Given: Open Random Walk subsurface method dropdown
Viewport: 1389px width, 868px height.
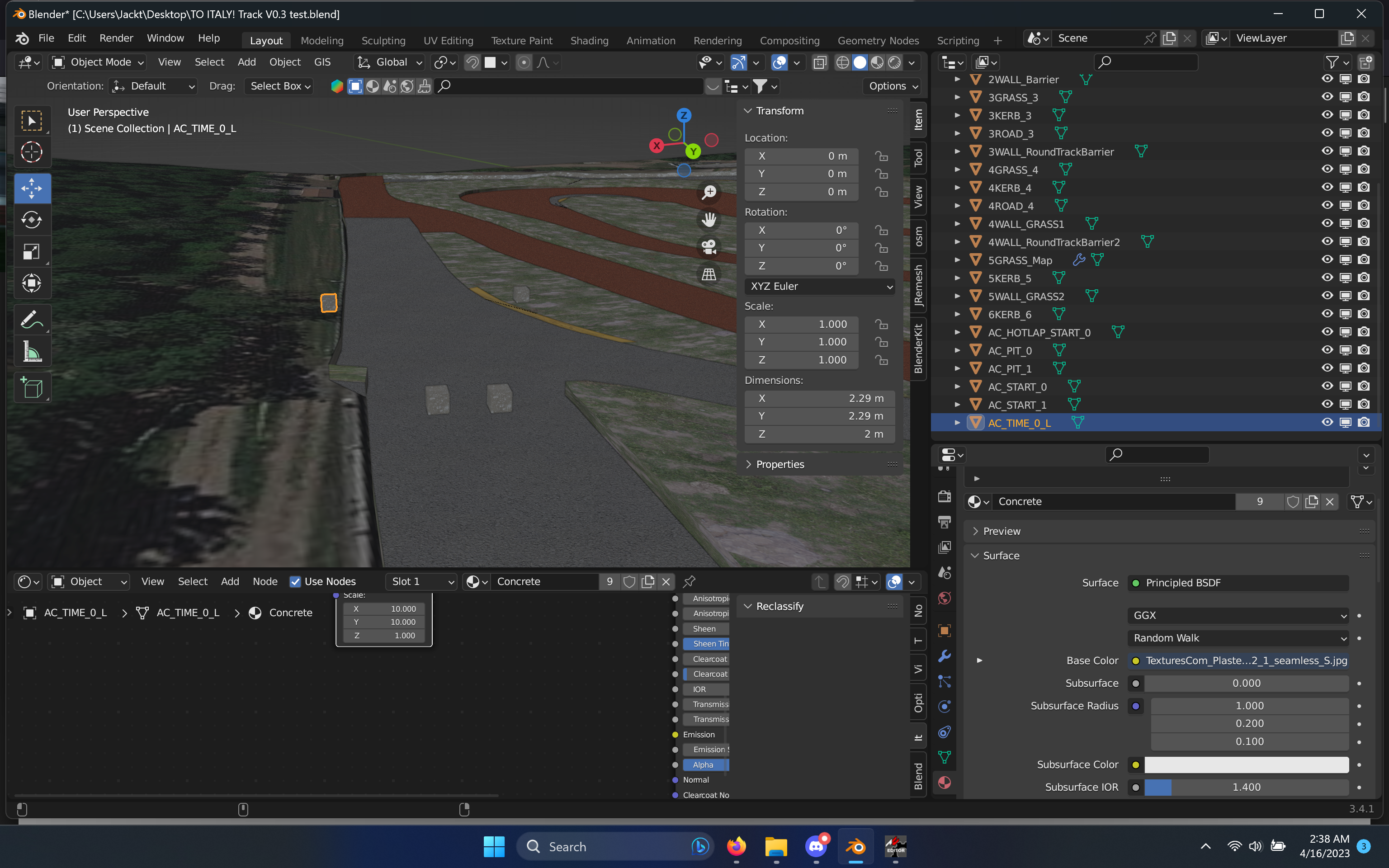Looking at the screenshot, I should click(x=1238, y=638).
